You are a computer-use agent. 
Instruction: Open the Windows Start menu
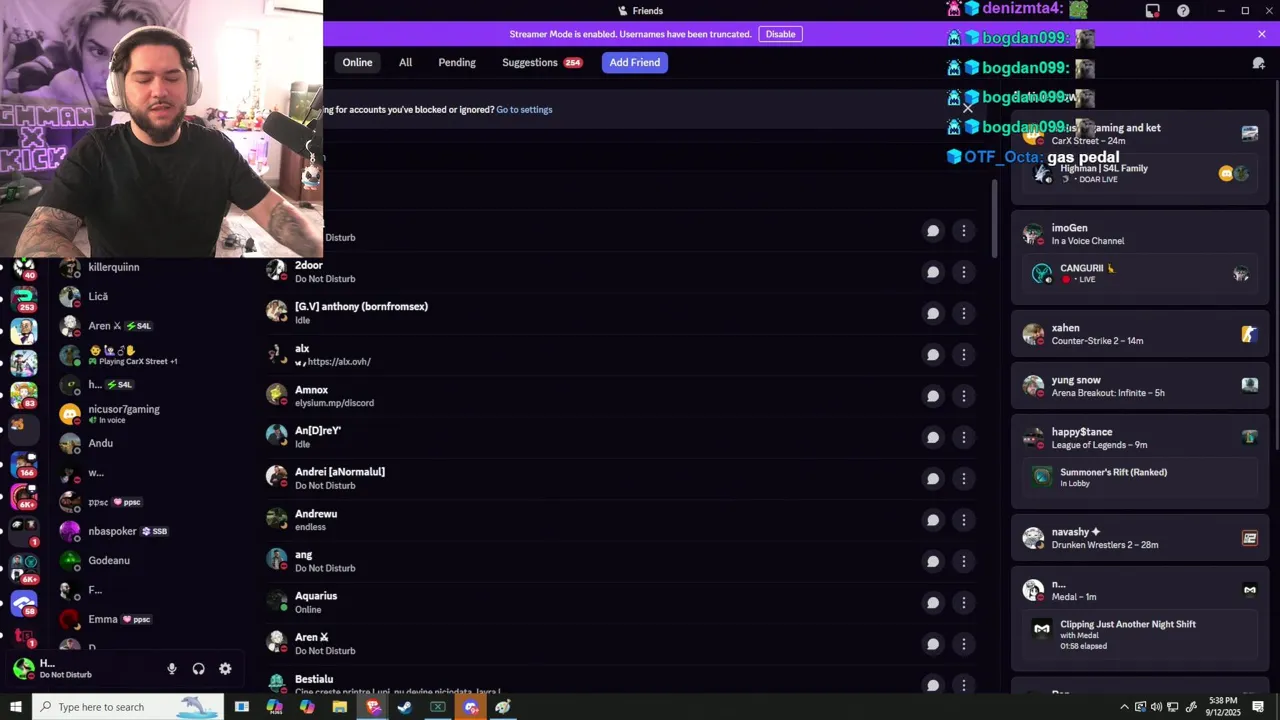coord(15,707)
